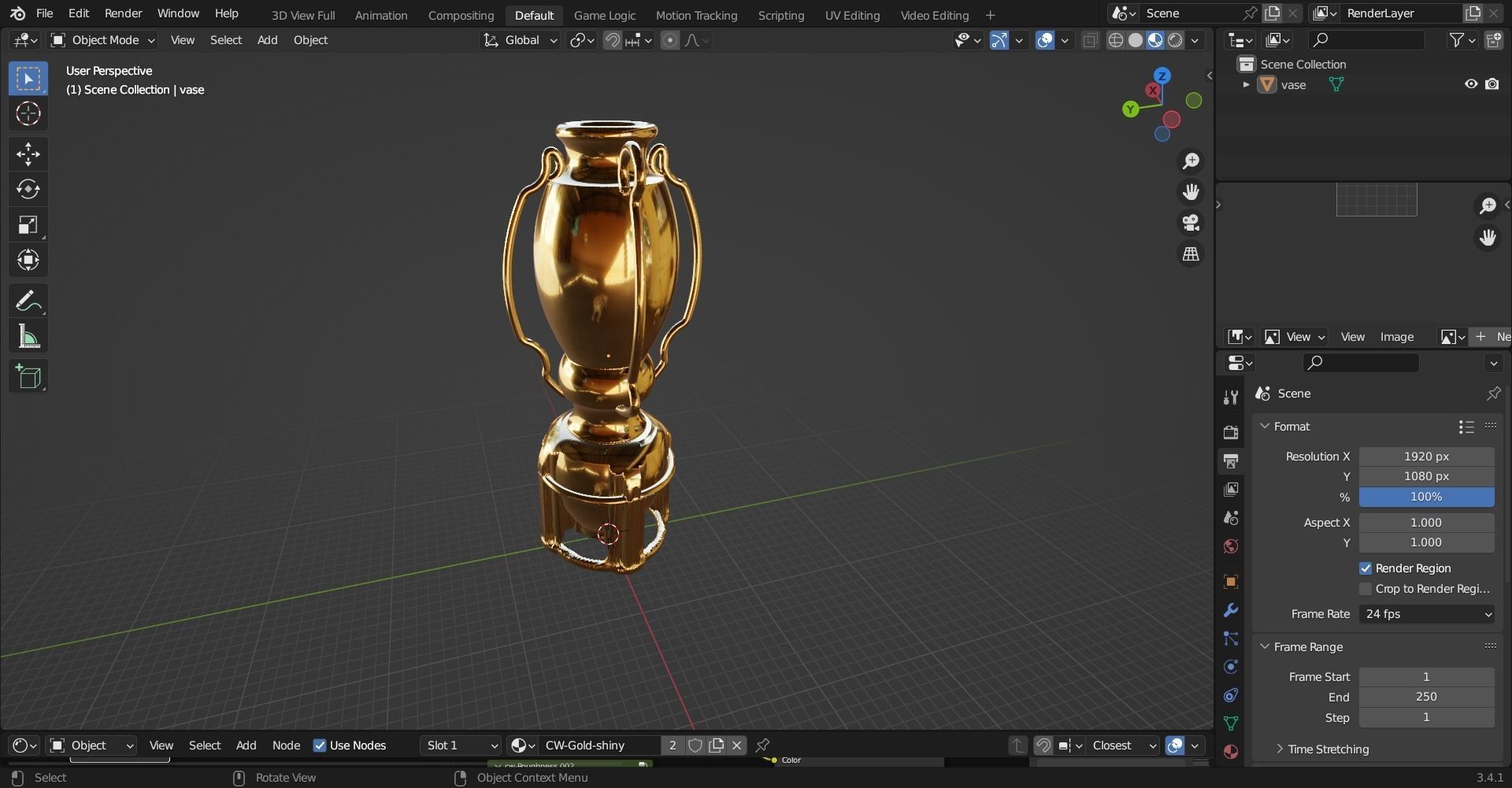Screen dimensions: 1512x788
Task: Open the Slot 1 material slot dropdown
Action: point(461,745)
